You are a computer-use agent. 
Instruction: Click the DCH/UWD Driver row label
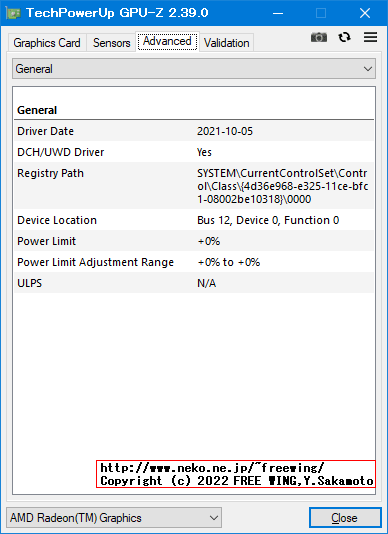tap(61, 152)
